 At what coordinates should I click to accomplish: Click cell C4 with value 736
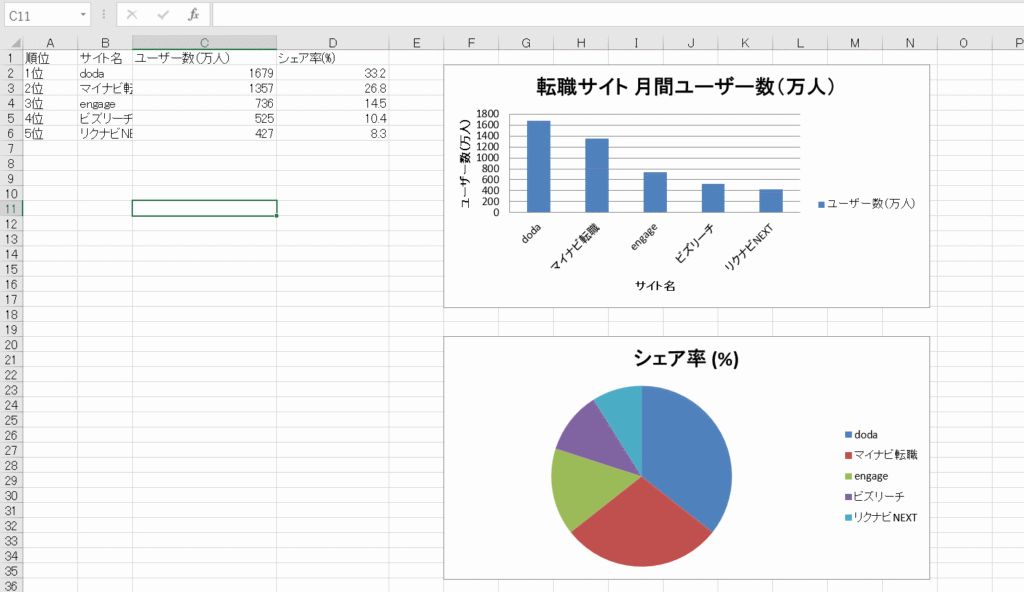204,103
